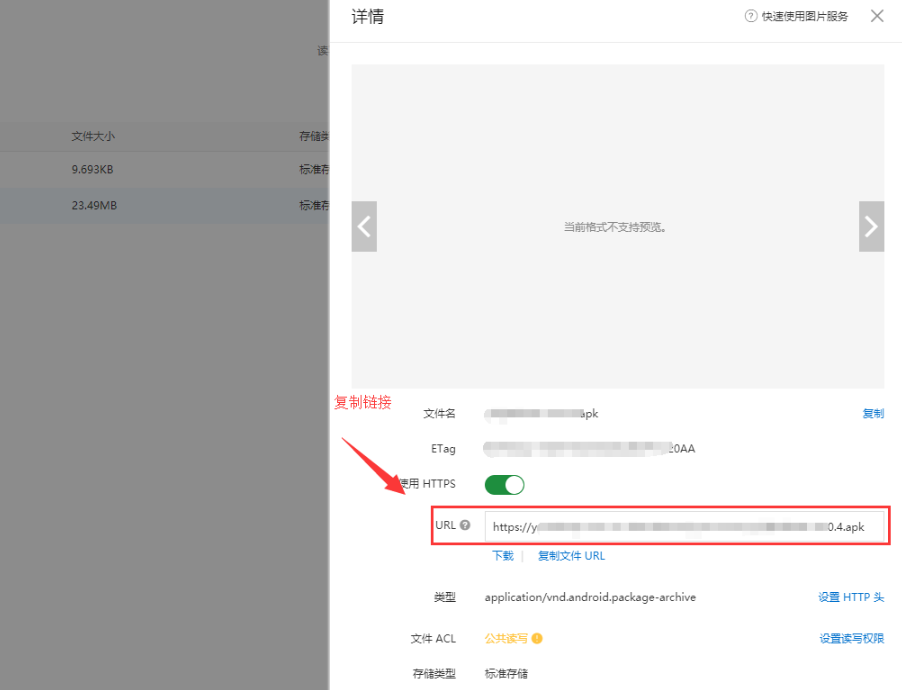Select the file row sized 23.49MB
The width and height of the screenshot is (902, 690).
tap(94, 206)
